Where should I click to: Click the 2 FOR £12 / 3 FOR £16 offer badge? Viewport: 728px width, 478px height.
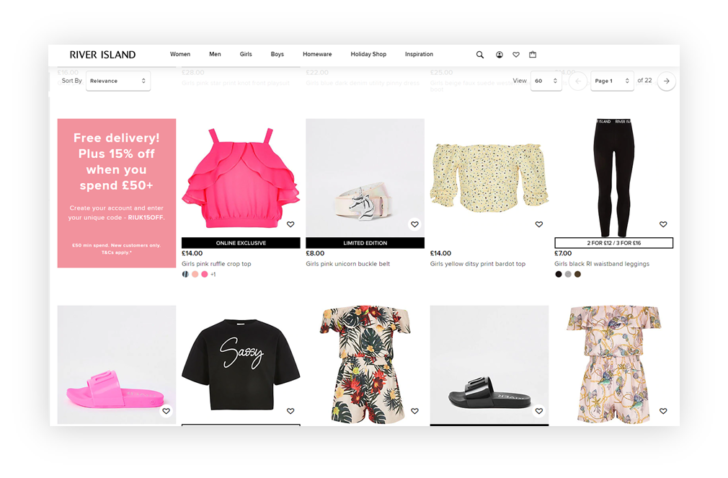click(x=614, y=243)
